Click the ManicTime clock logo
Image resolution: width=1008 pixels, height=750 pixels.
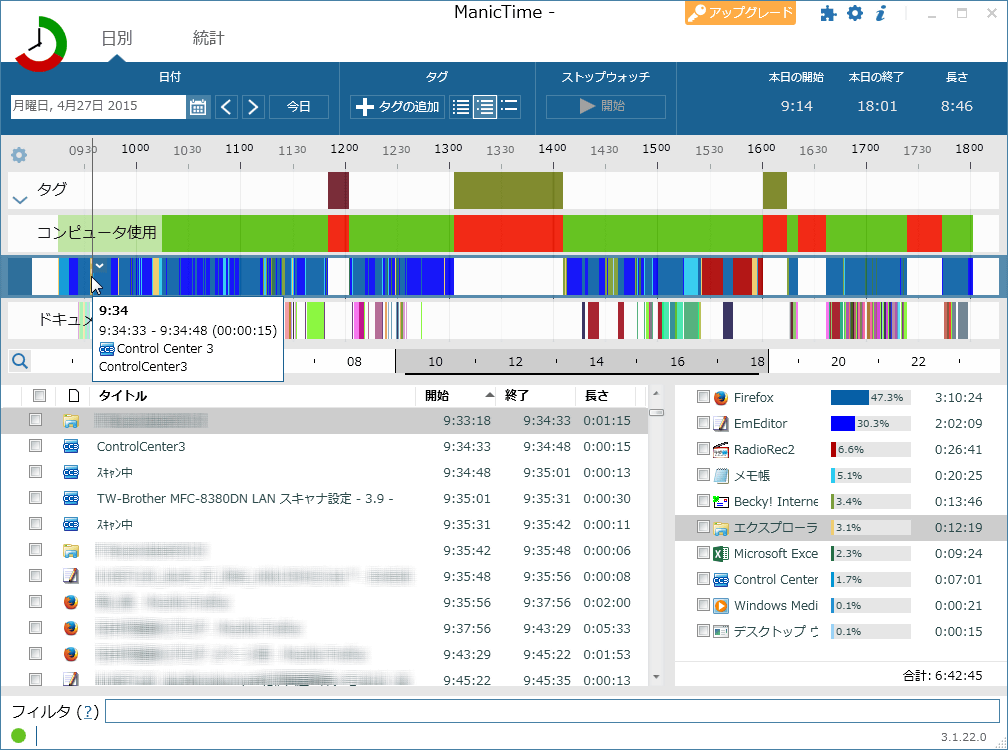[x=40, y=44]
